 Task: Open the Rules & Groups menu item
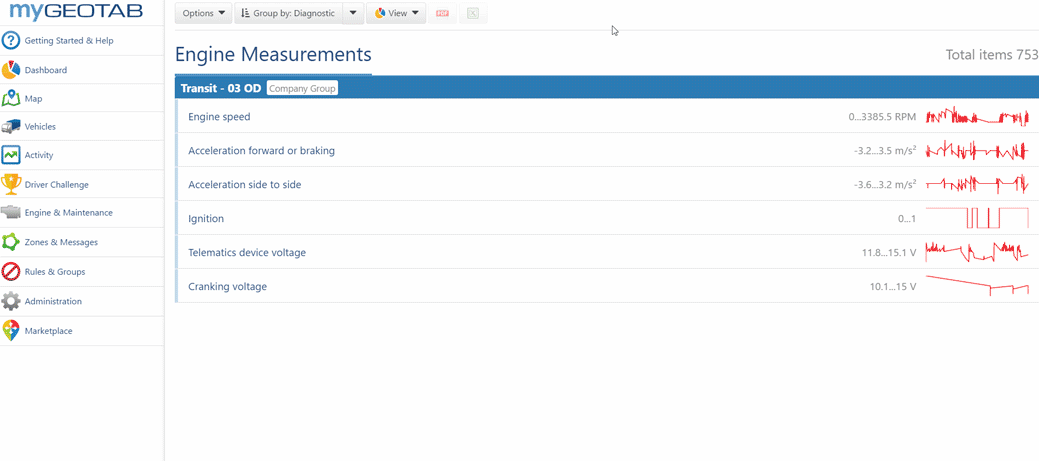click(55, 272)
